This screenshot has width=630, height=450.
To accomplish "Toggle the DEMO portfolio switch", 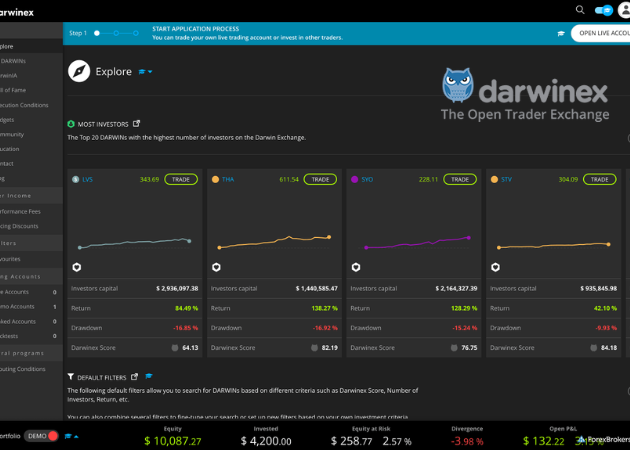I will [x=51, y=436].
